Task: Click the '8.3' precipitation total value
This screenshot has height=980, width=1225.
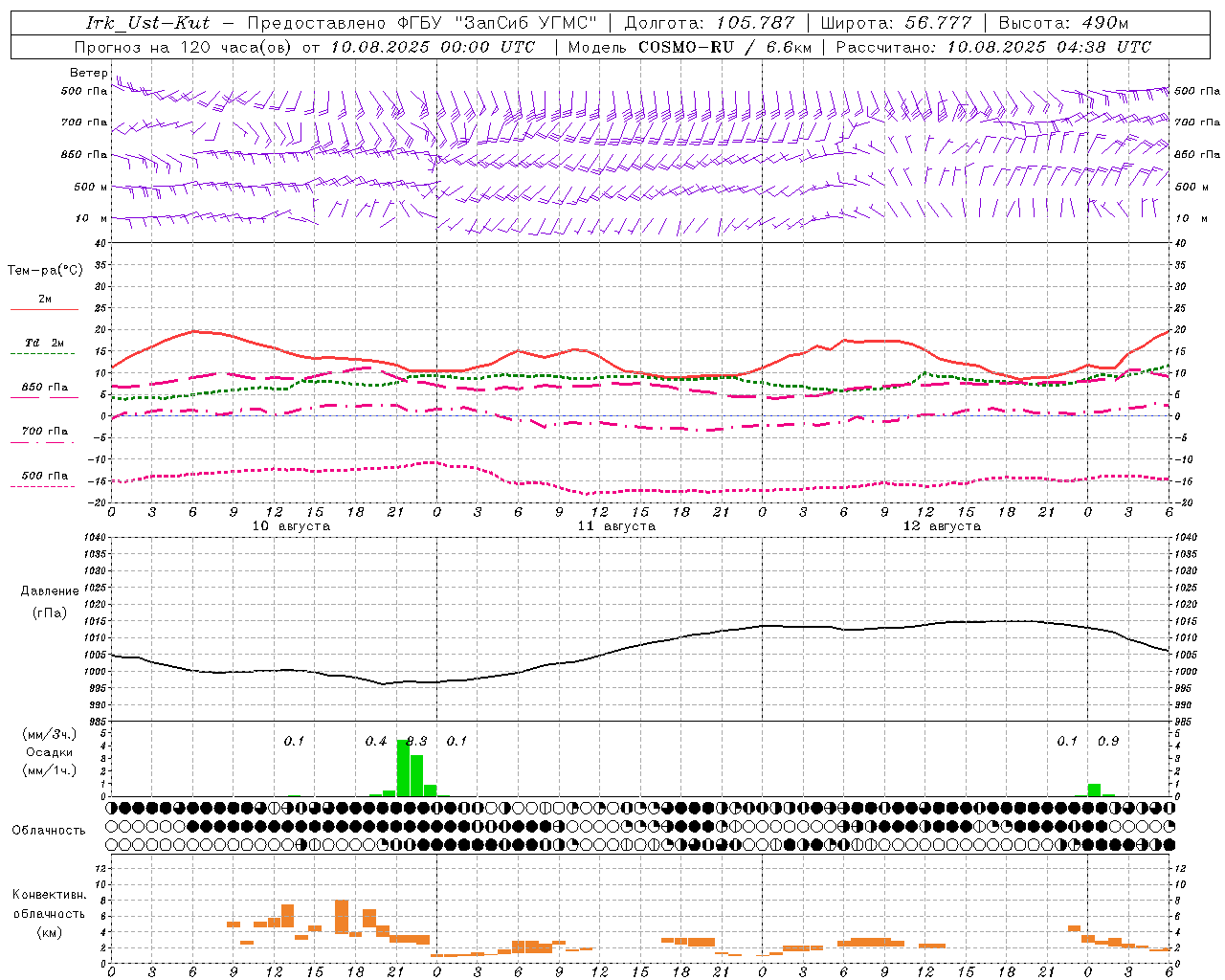Action: point(417,742)
